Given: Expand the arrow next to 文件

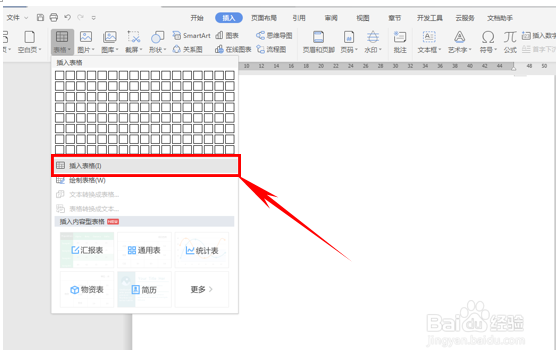Looking at the screenshot, I should pyautogui.click(x=26, y=18).
